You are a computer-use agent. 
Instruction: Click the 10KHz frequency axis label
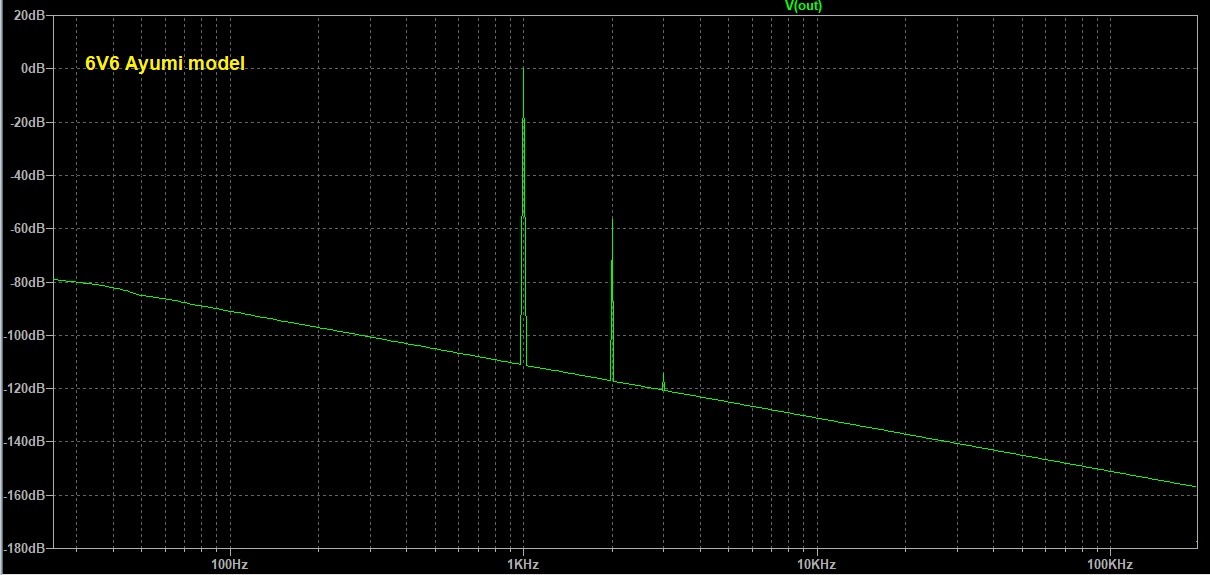816,565
